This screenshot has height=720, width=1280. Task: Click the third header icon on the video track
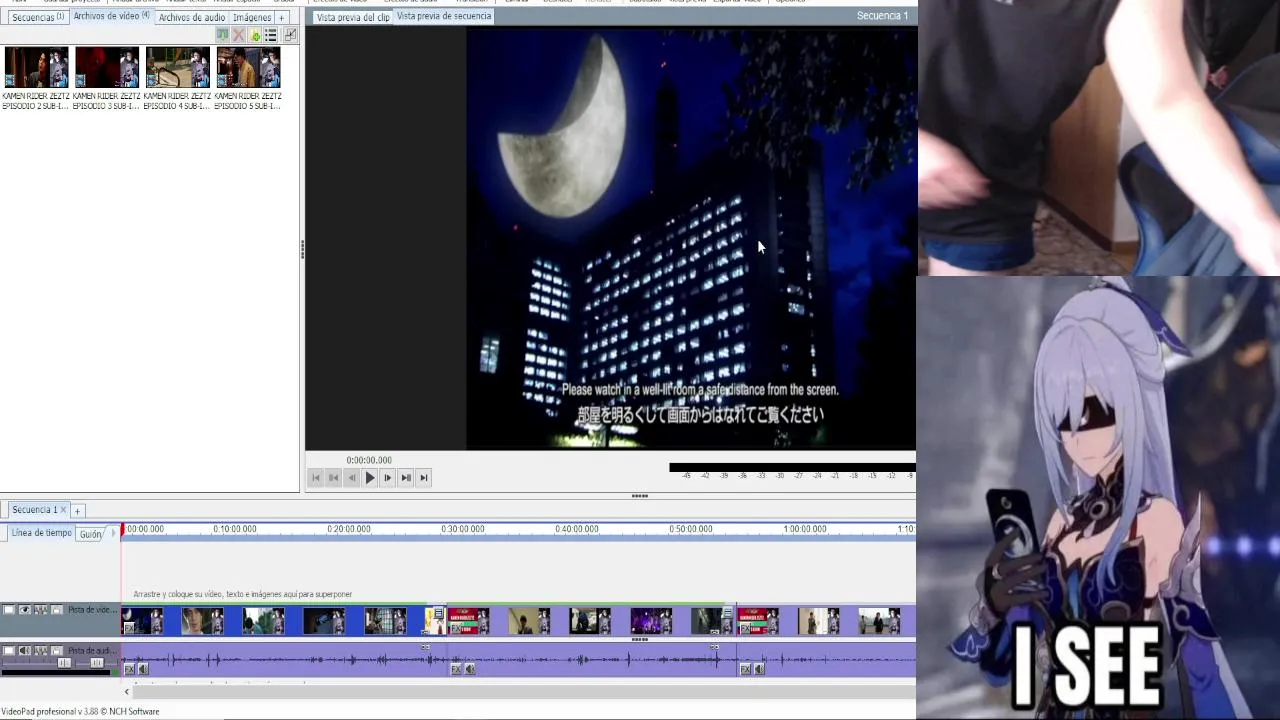pos(41,610)
